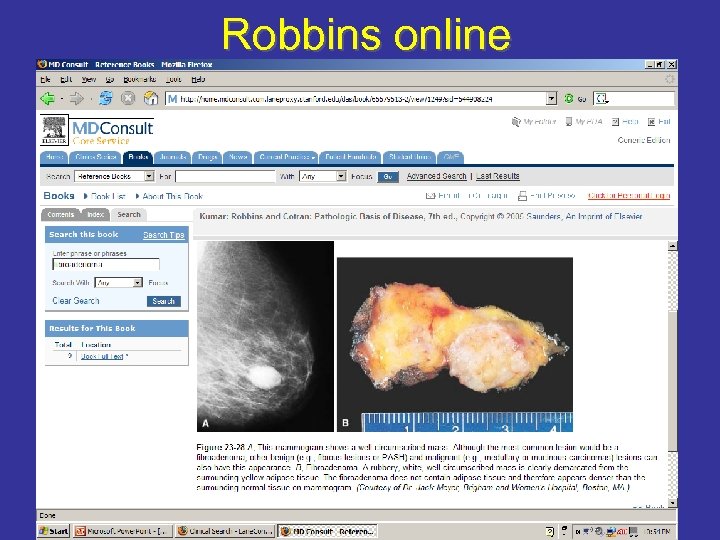Select the Journals navigation tab
Image resolution: width=720 pixels, height=540 pixels.
coord(173,157)
